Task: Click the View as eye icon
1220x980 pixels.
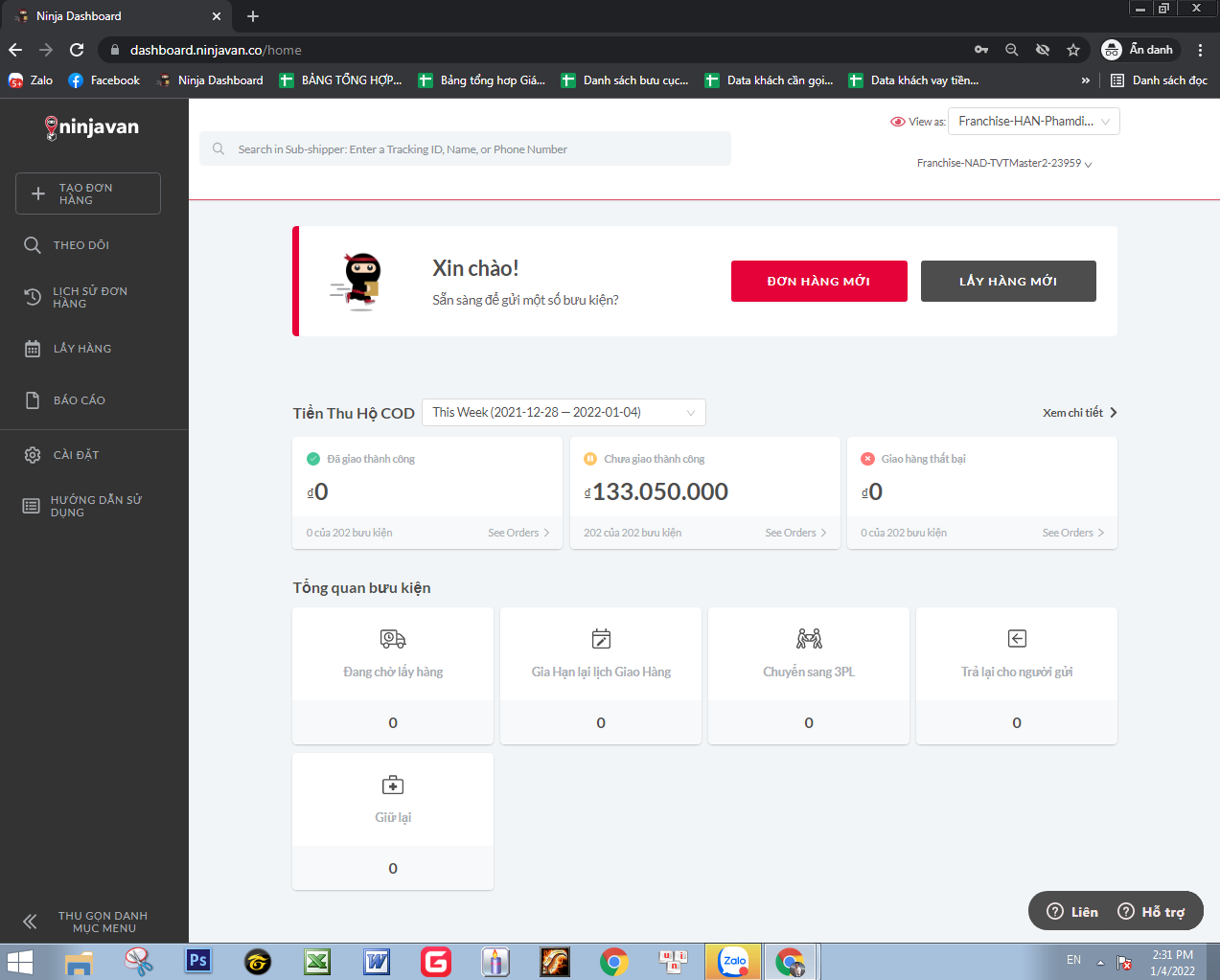Action: point(897,122)
